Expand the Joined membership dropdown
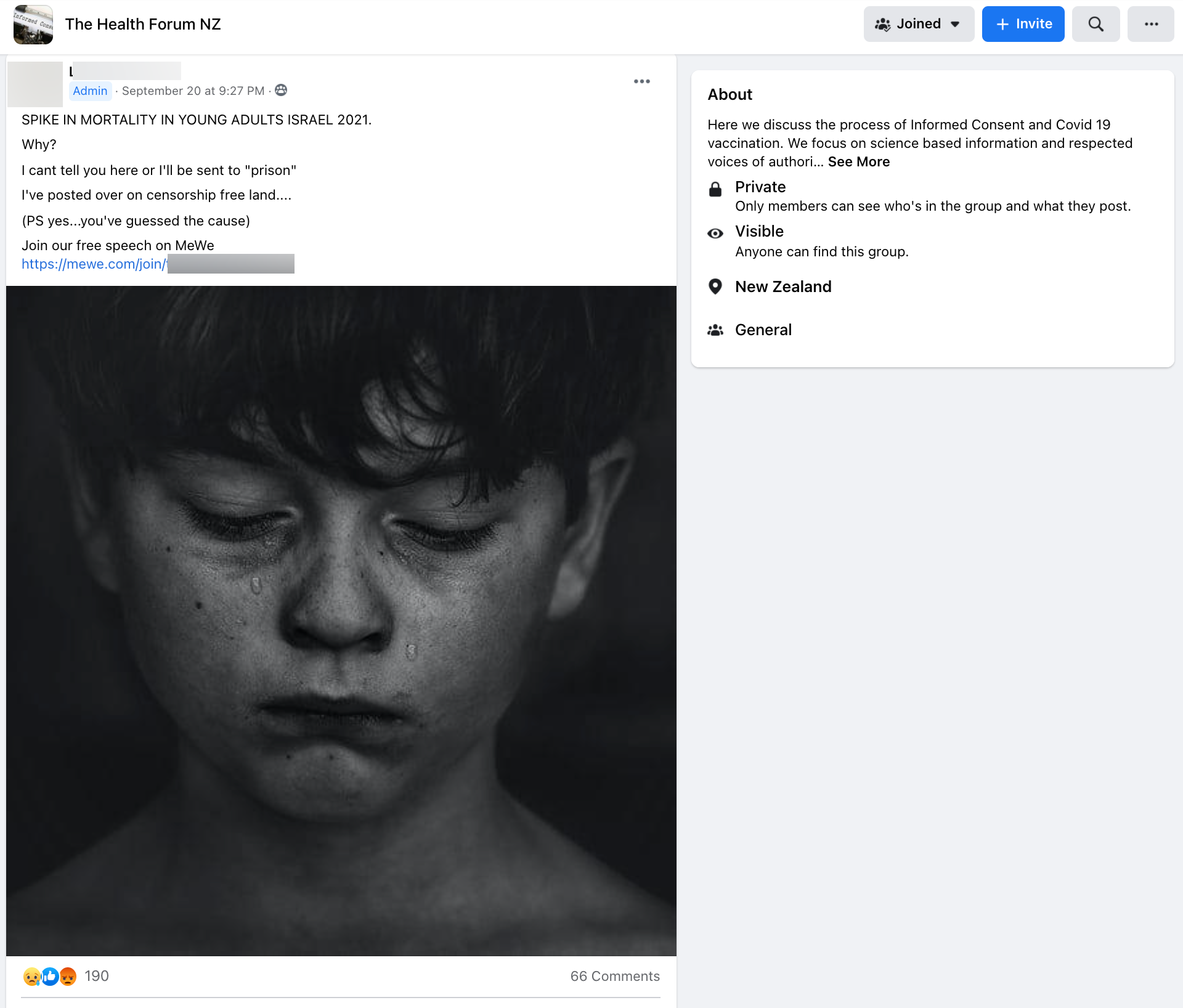 point(919,24)
